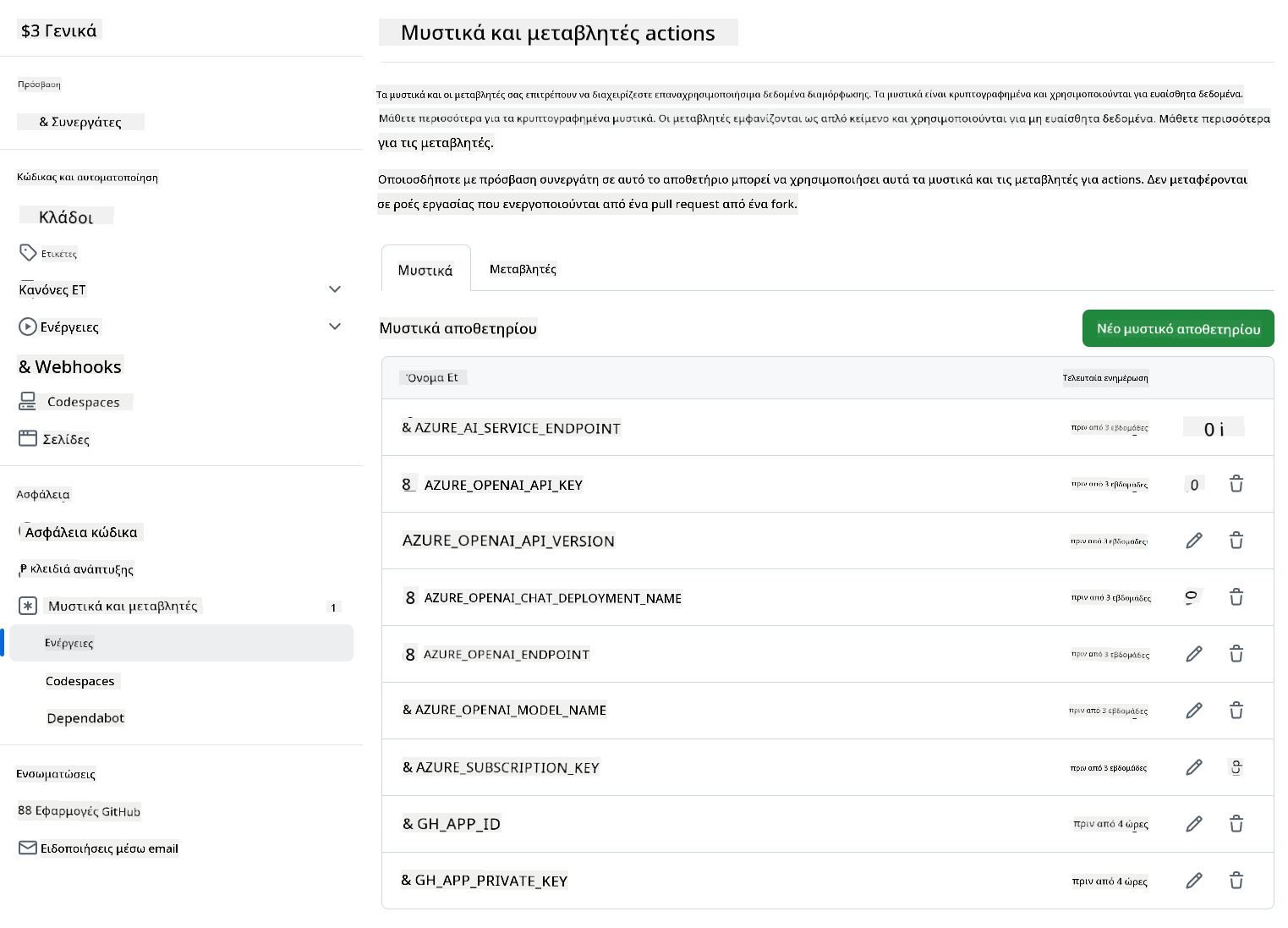Go to Κλάδοι settings
Screen dimensions: 1288x928
[66, 217]
